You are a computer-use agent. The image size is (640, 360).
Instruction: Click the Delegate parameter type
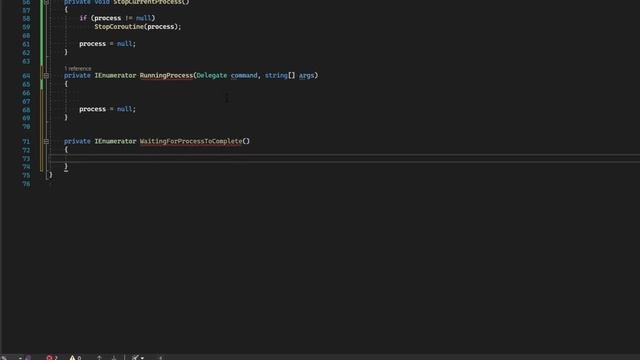pos(212,76)
